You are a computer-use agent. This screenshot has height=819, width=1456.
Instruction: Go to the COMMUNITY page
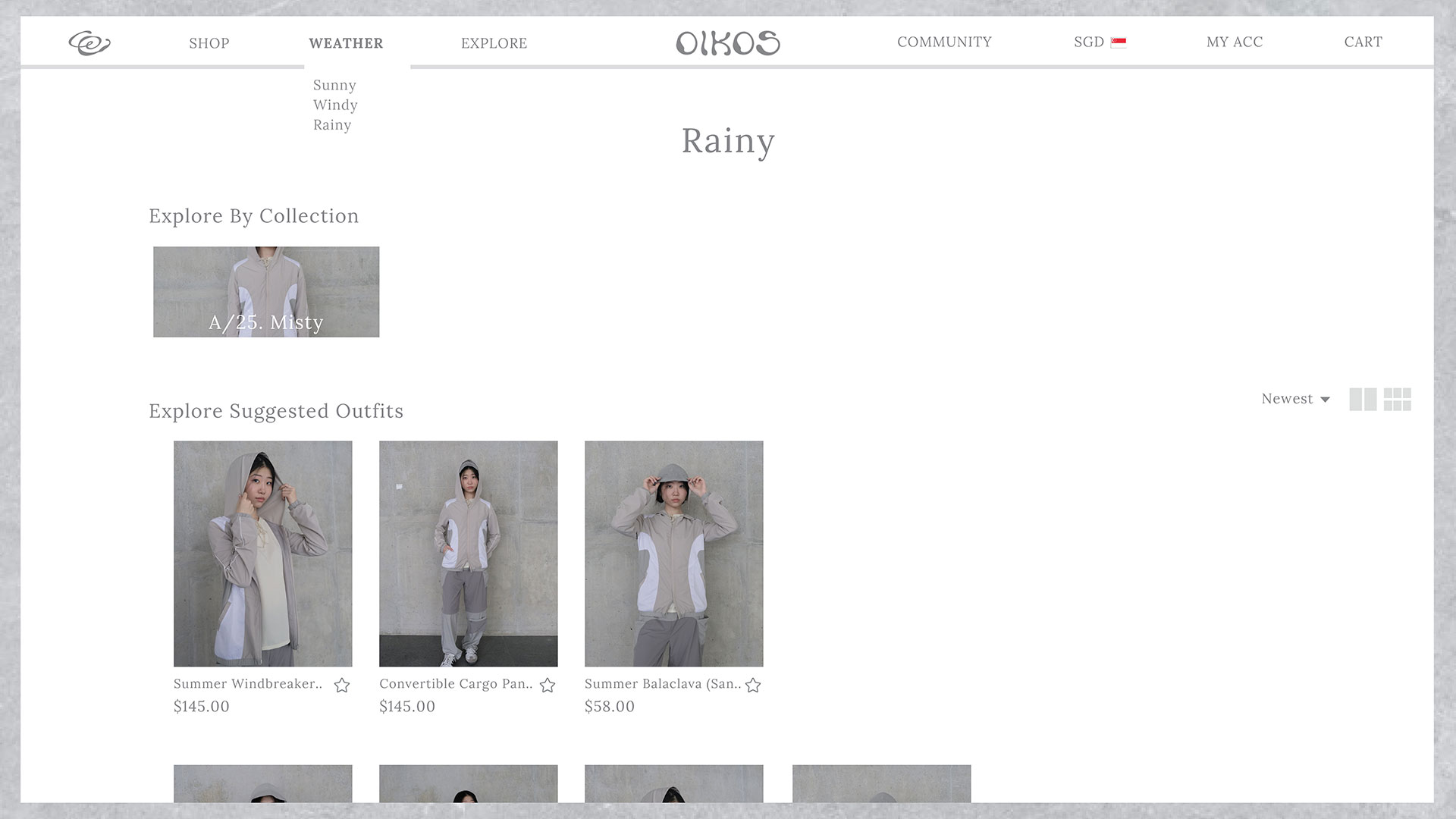[944, 42]
